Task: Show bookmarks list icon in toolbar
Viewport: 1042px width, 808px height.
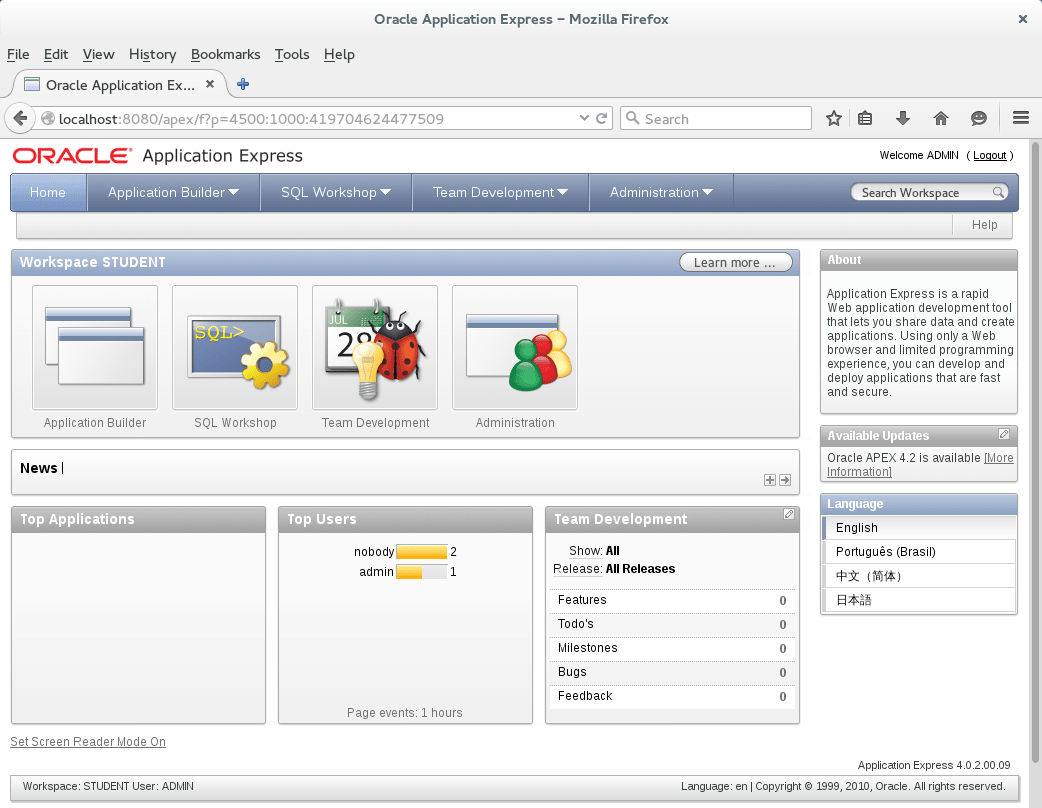Action: [865, 118]
